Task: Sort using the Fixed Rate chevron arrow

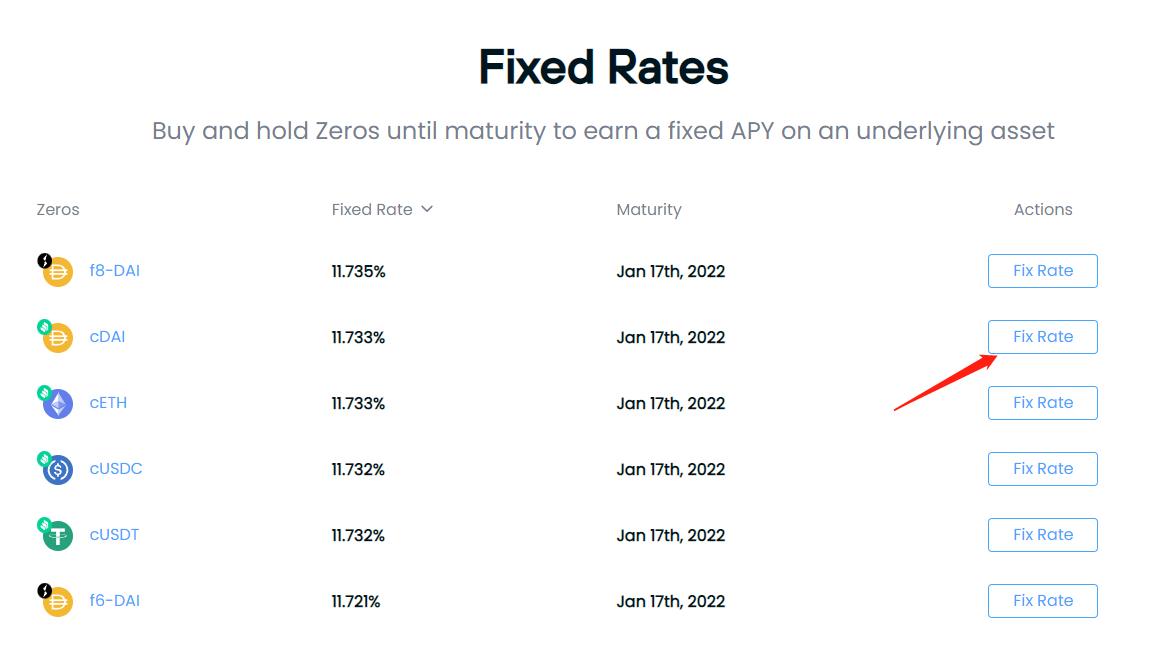Action: (427, 209)
